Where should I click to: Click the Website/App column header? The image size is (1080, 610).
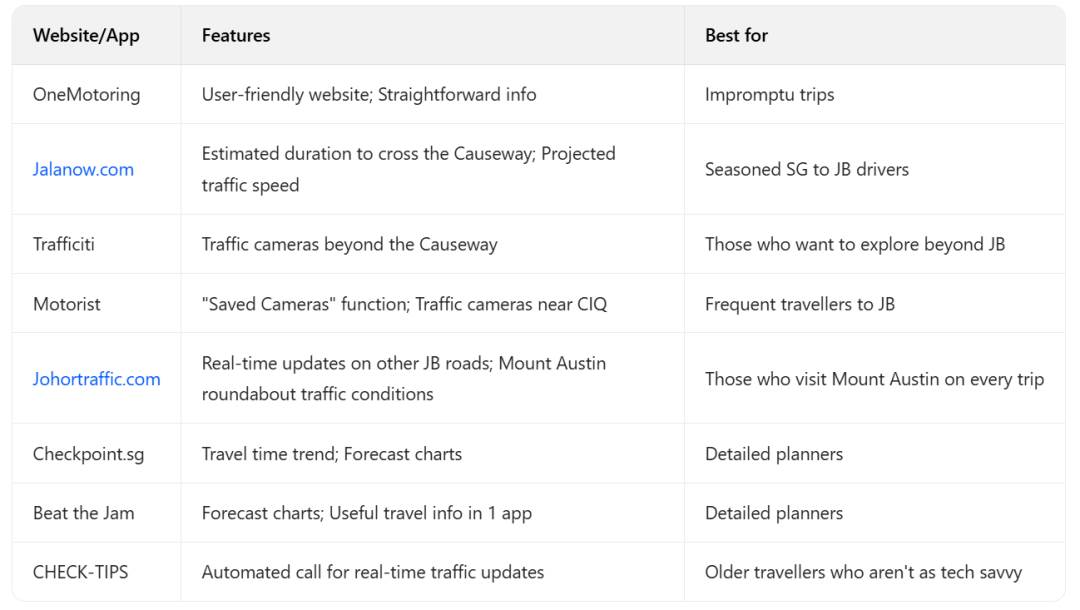tap(86, 35)
